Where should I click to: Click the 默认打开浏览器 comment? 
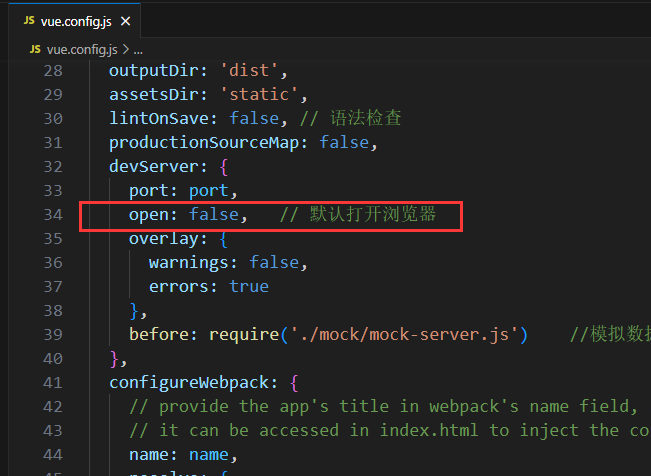pos(358,214)
